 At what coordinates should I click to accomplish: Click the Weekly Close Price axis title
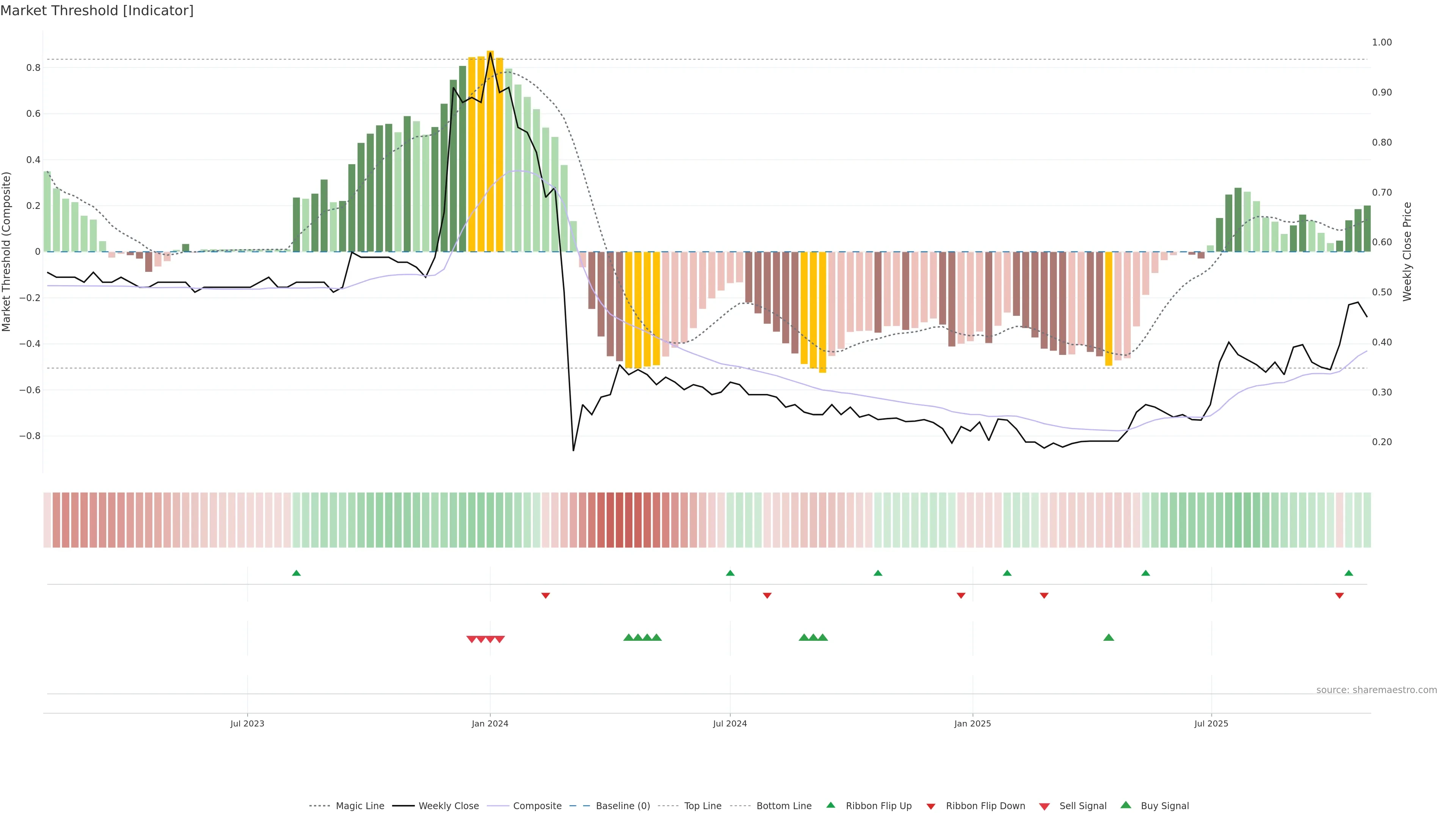pos(1407,251)
